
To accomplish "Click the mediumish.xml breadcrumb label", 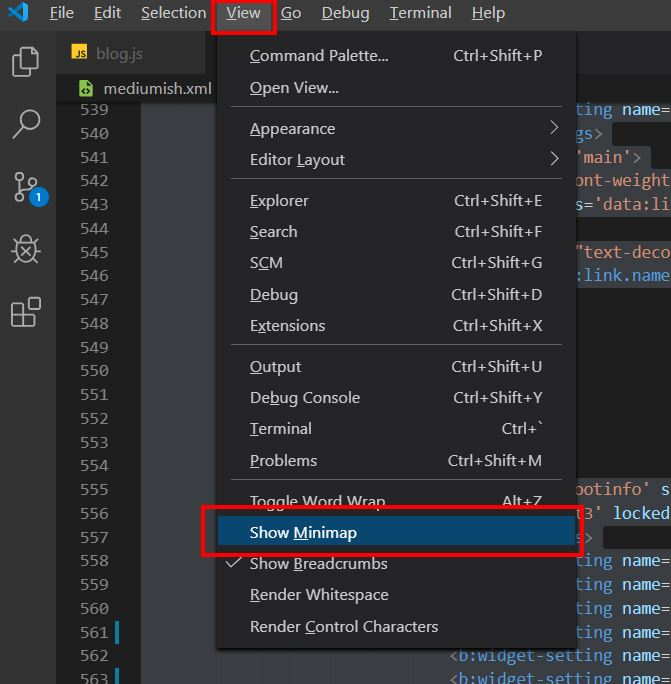I will point(157,89).
